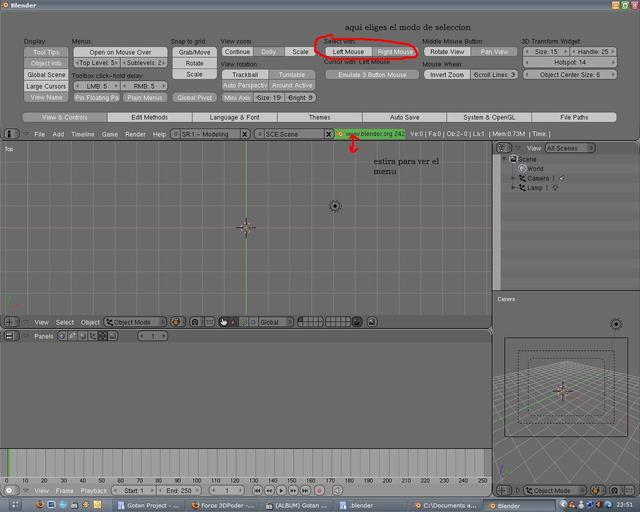Open the timeline window type selector icon
The image size is (640, 512).
click(10, 490)
